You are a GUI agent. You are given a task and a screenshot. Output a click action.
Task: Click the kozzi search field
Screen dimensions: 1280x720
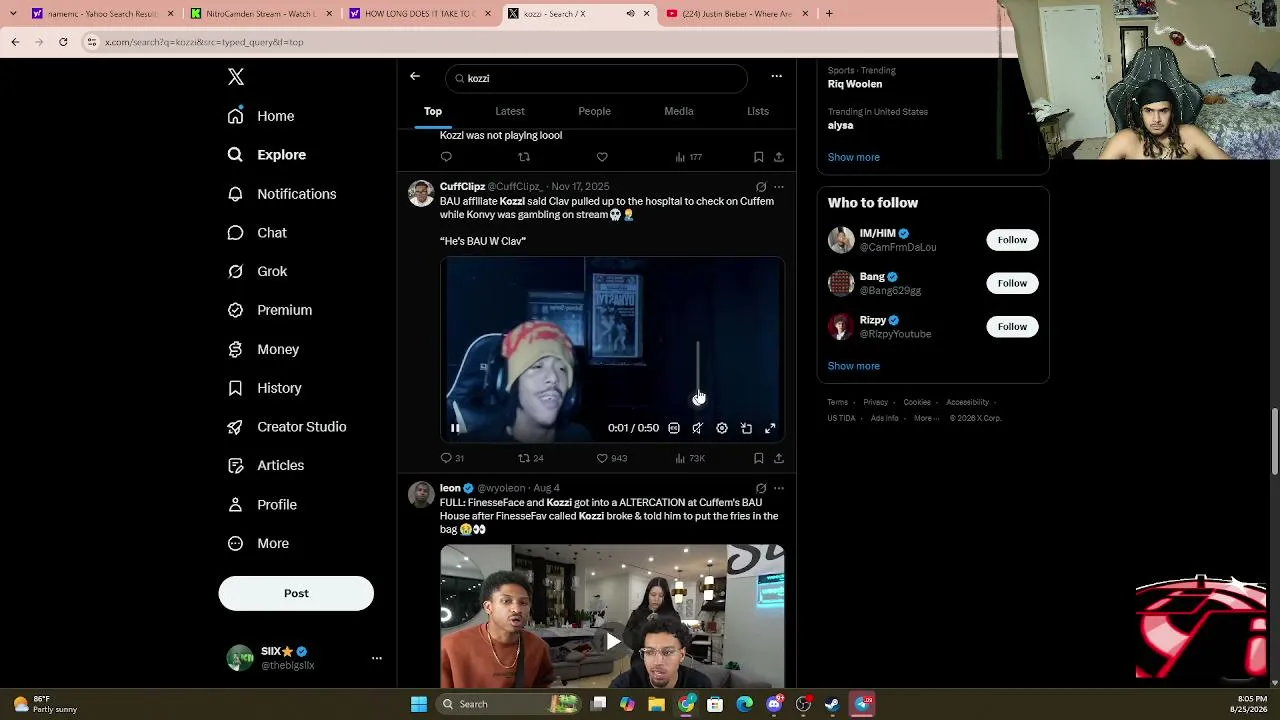(x=596, y=78)
